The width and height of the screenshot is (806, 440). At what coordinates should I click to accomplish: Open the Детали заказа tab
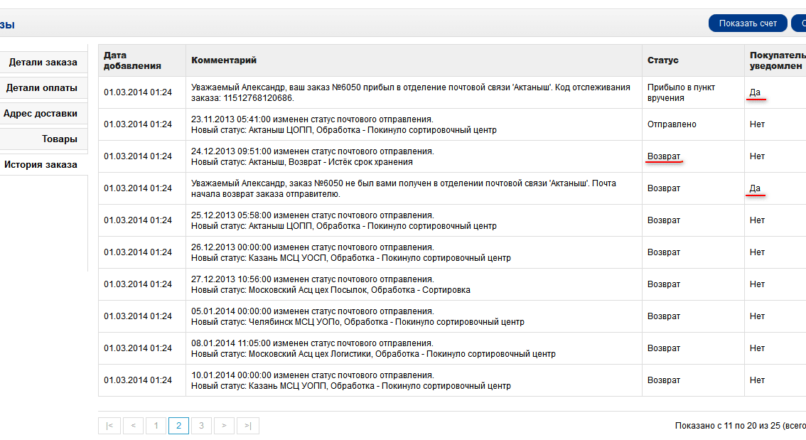pyautogui.click(x=43, y=62)
